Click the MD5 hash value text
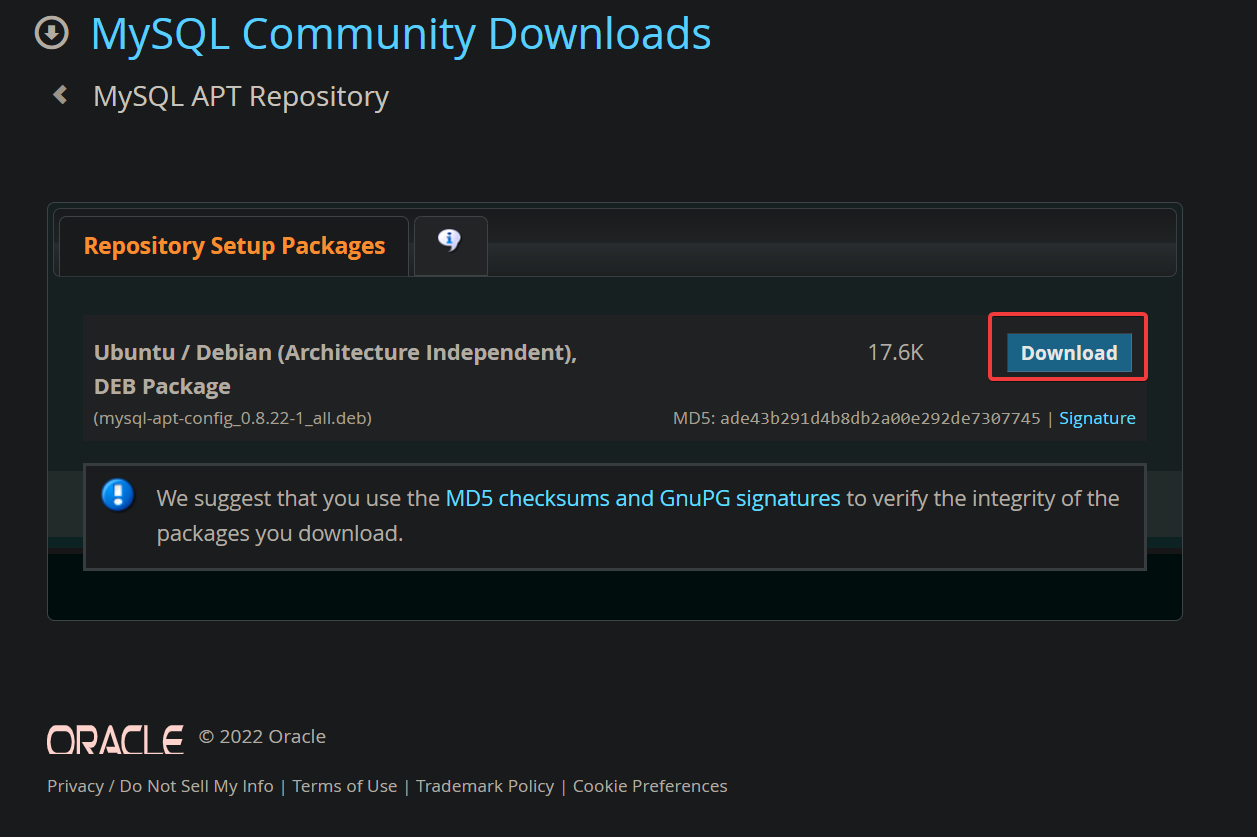The width and height of the screenshot is (1257, 837). [x=880, y=418]
